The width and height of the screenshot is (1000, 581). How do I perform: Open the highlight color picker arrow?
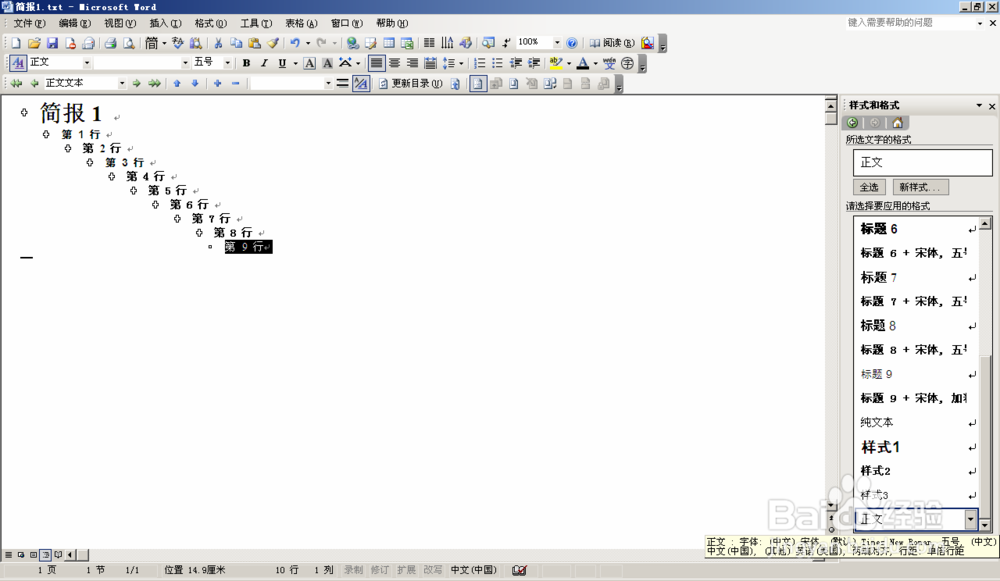click(568, 63)
